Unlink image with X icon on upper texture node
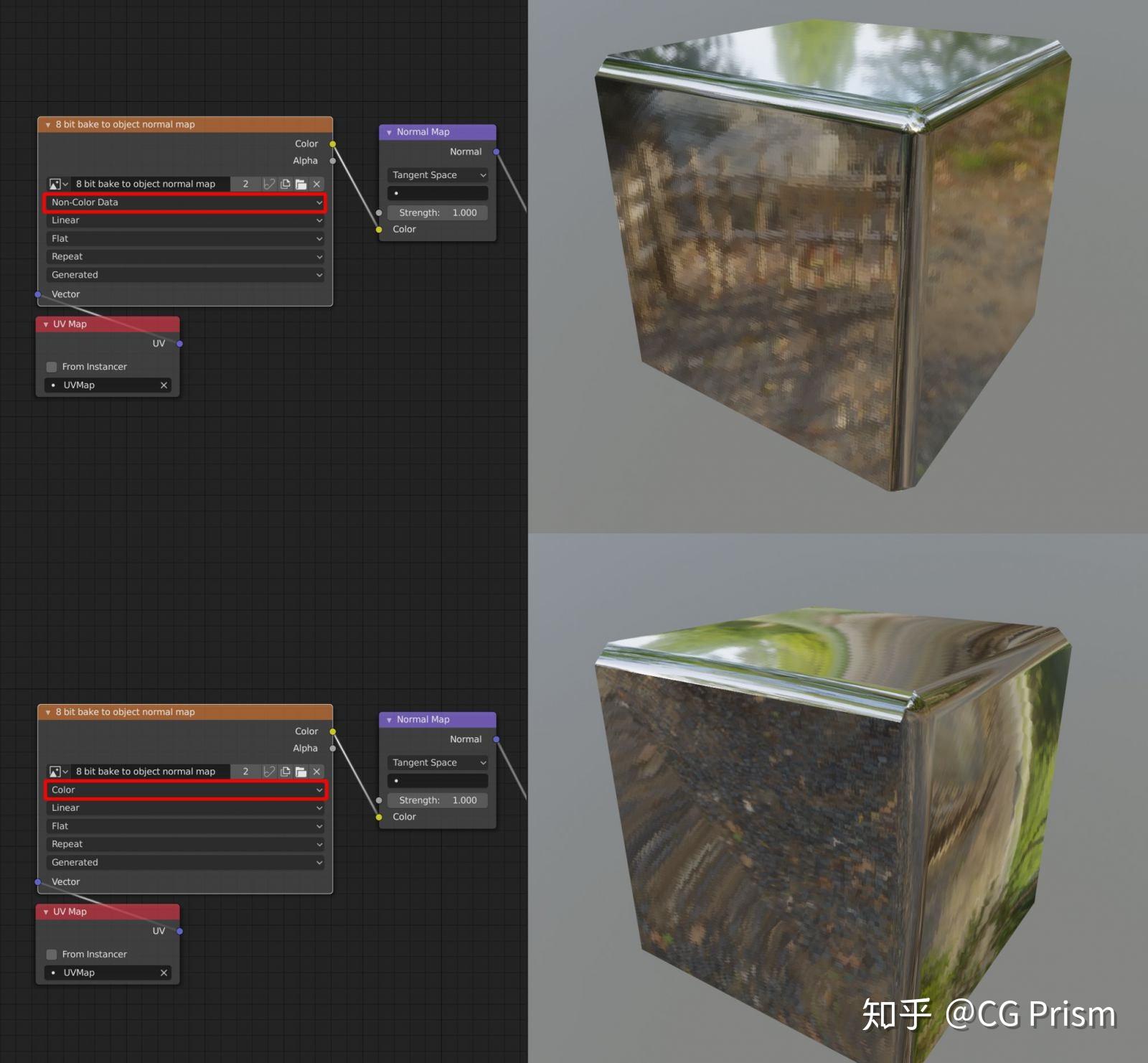This screenshot has width=1148, height=1063. click(316, 184)
